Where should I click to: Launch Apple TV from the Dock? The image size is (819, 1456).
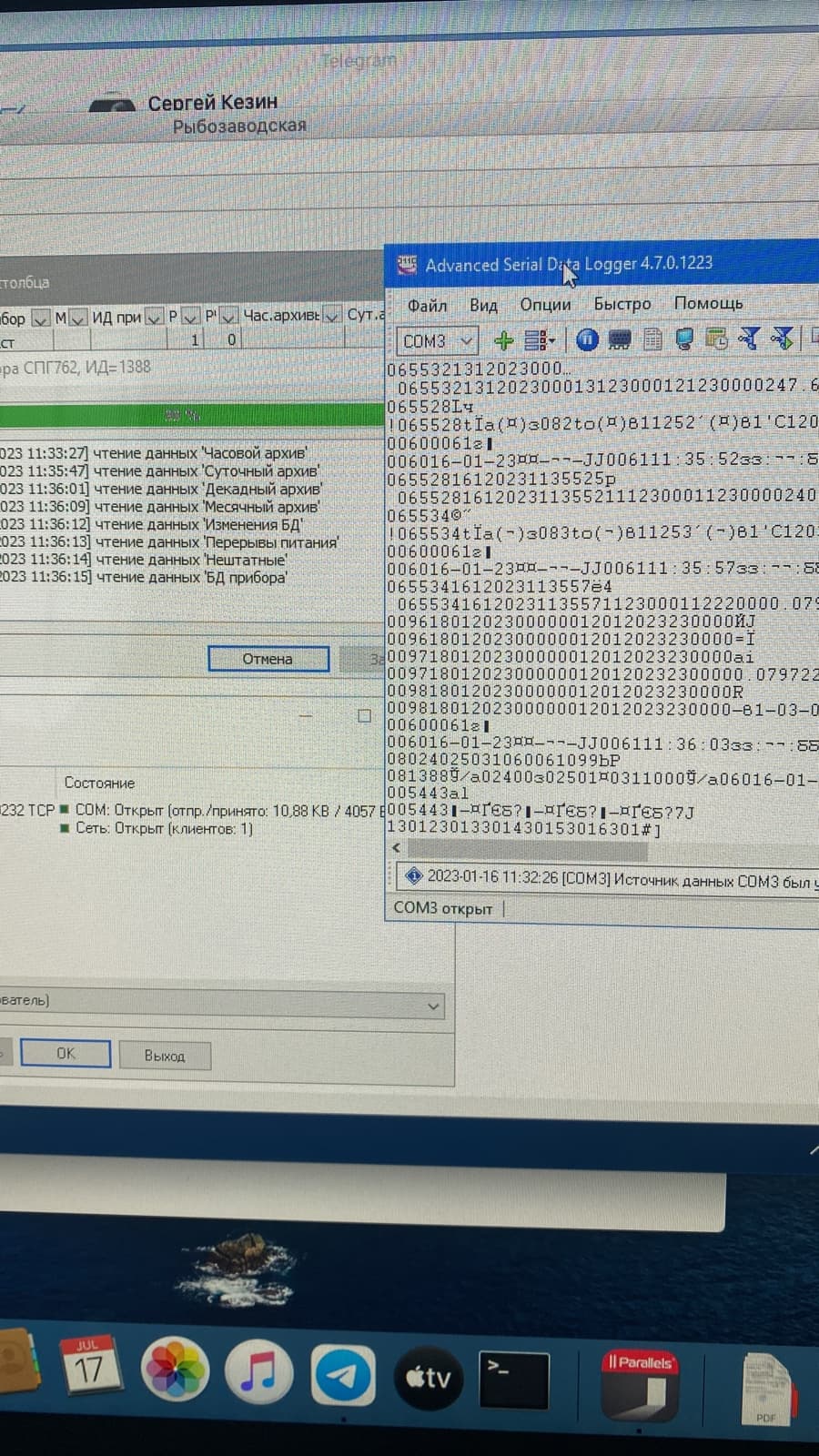coord(429,1380)
